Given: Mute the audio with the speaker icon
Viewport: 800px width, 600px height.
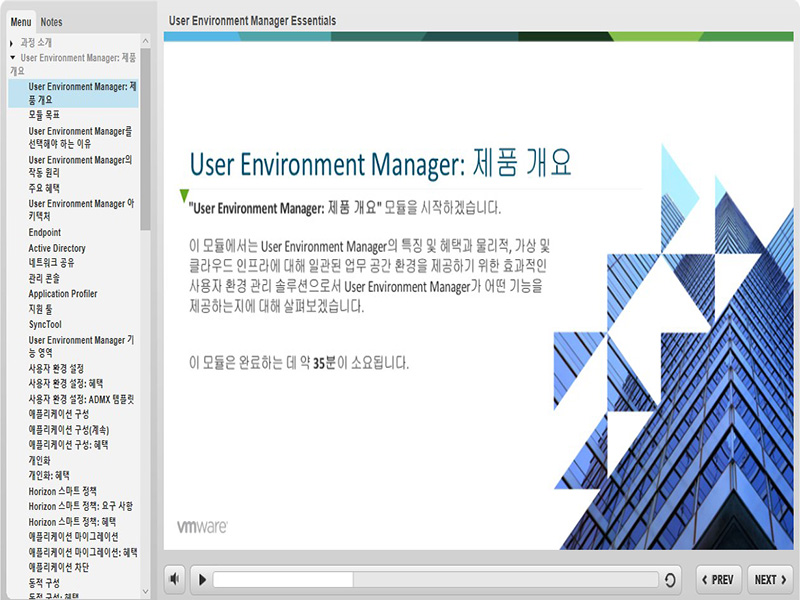Looking at the screenshot, I should (x=175, y=579).
